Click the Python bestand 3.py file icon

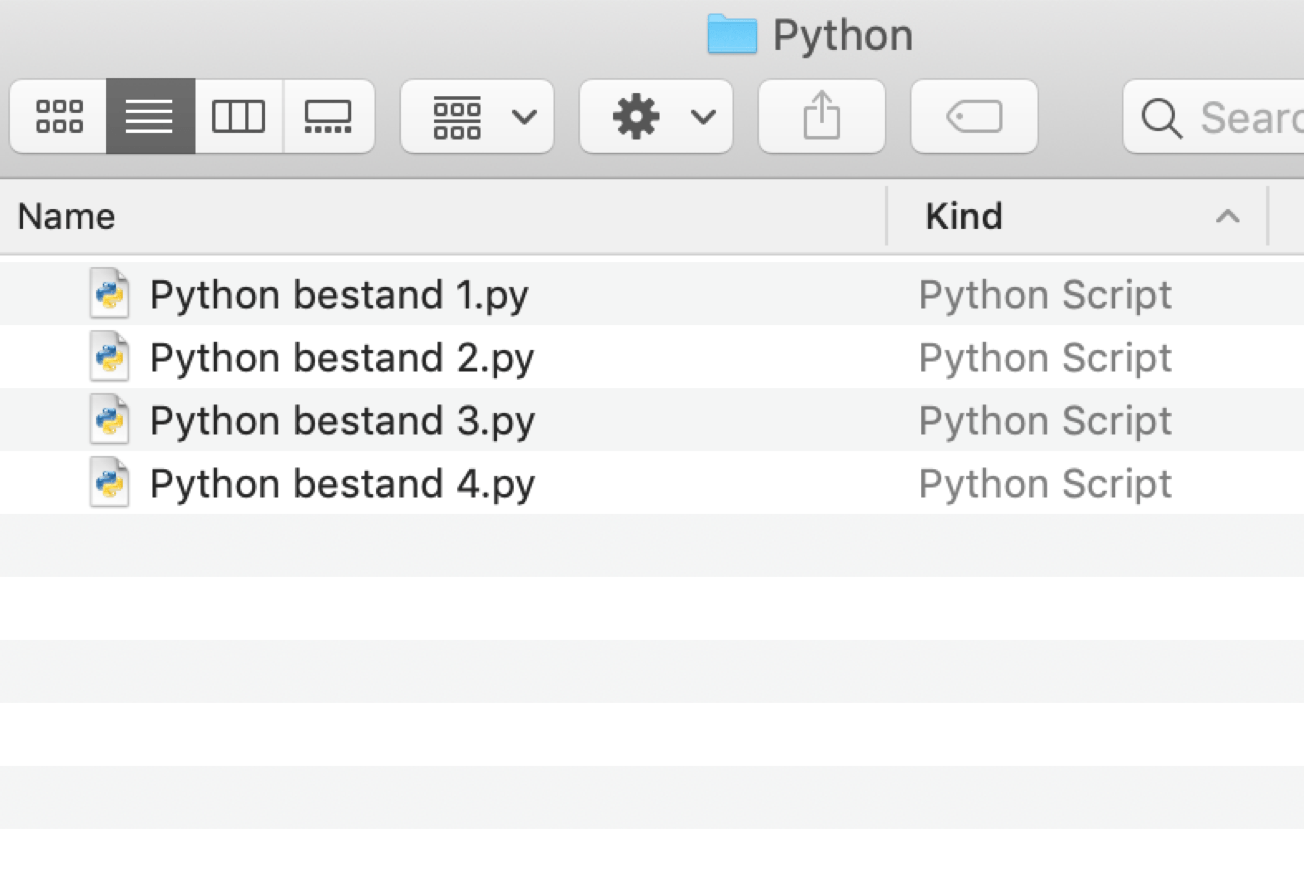(x=110, y=420)
